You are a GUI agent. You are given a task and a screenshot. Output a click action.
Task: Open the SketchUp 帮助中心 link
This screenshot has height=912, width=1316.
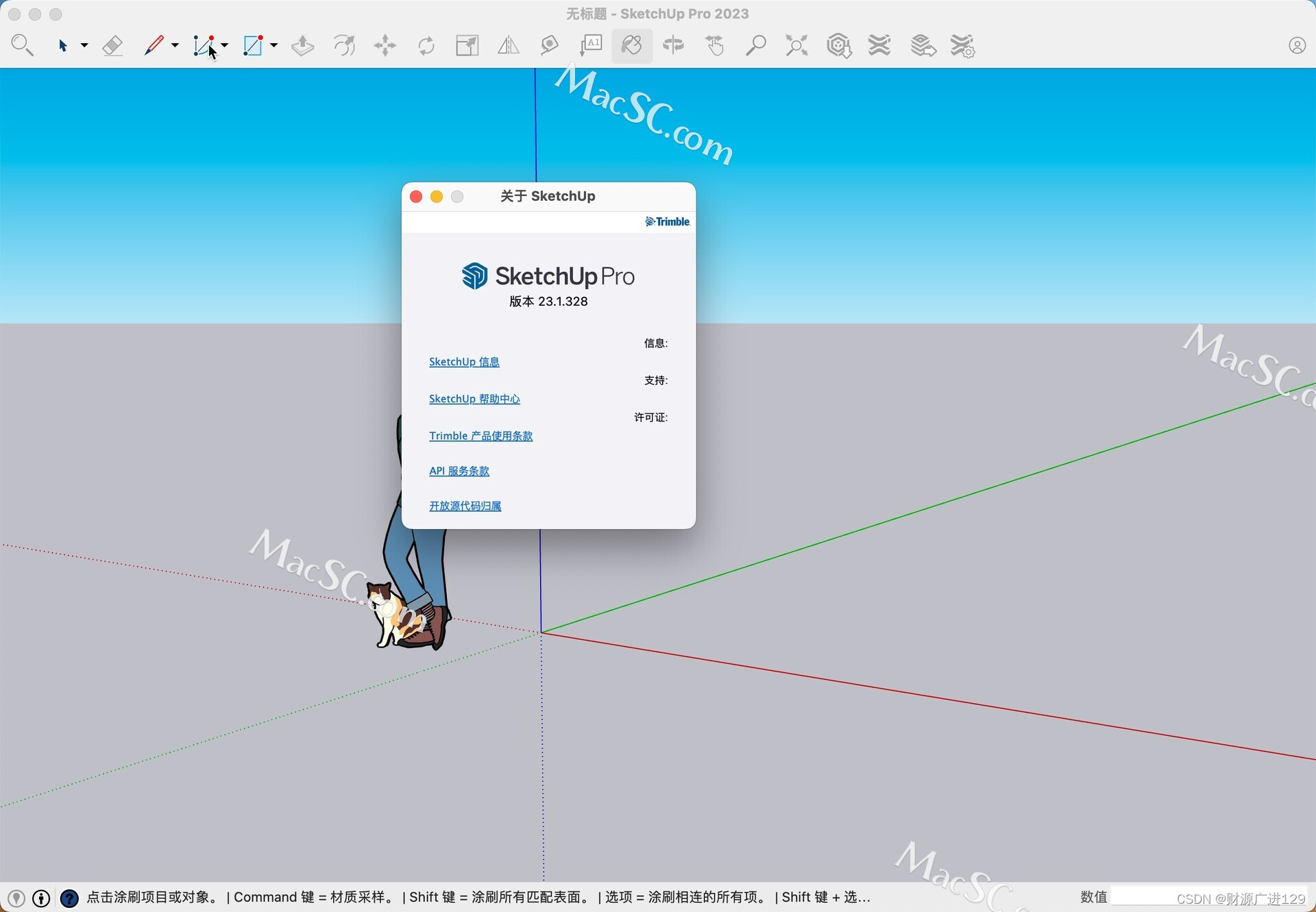pyautogui.click(x=474, y=399)
